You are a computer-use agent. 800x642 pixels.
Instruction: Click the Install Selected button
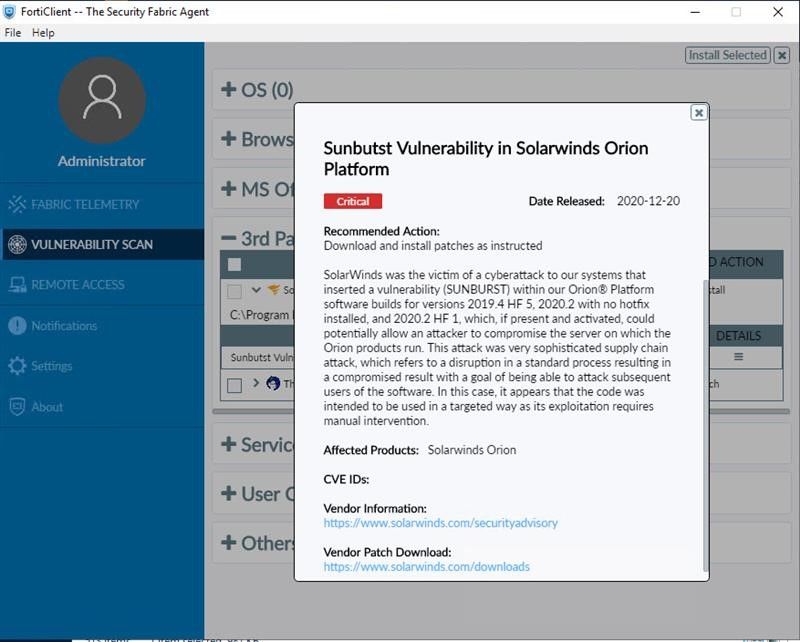pyautogui.click(x=727, y=56)
